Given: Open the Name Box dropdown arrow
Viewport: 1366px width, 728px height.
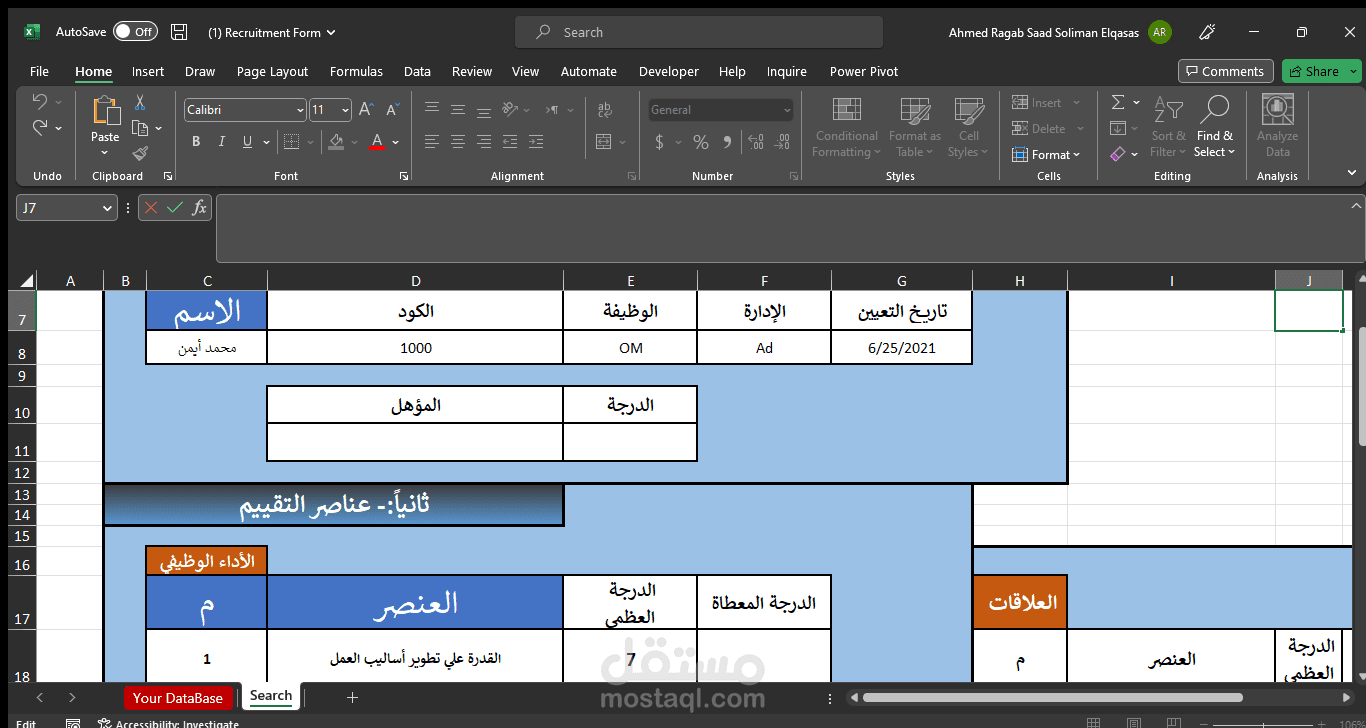Looking at the screenshot, I should click(108, 208).
